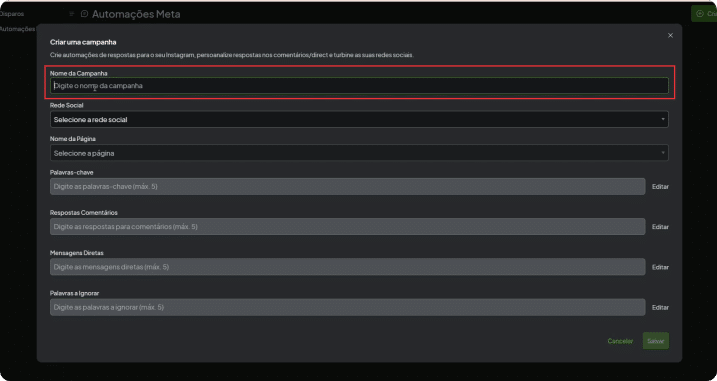Open the Disparos sidebar item

coord(12,14)
